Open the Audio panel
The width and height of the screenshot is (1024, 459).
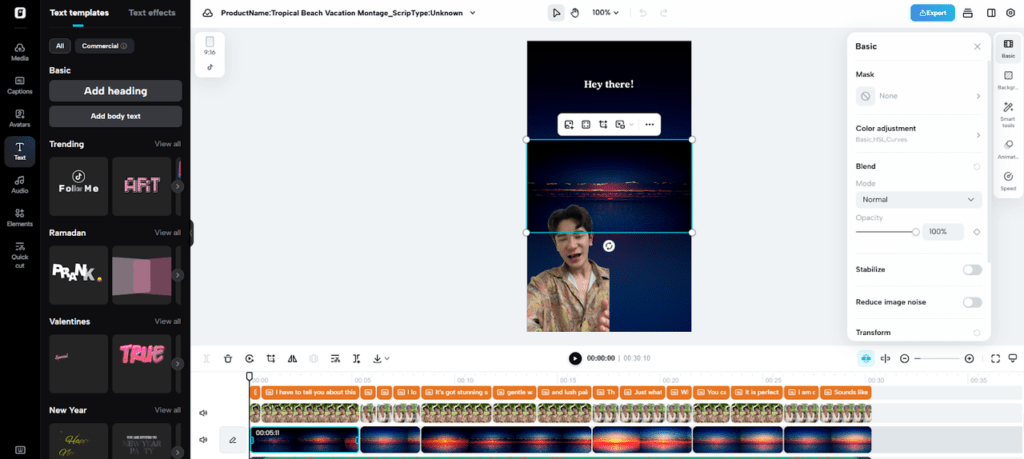pyautogui.click(x=19, y=184)
